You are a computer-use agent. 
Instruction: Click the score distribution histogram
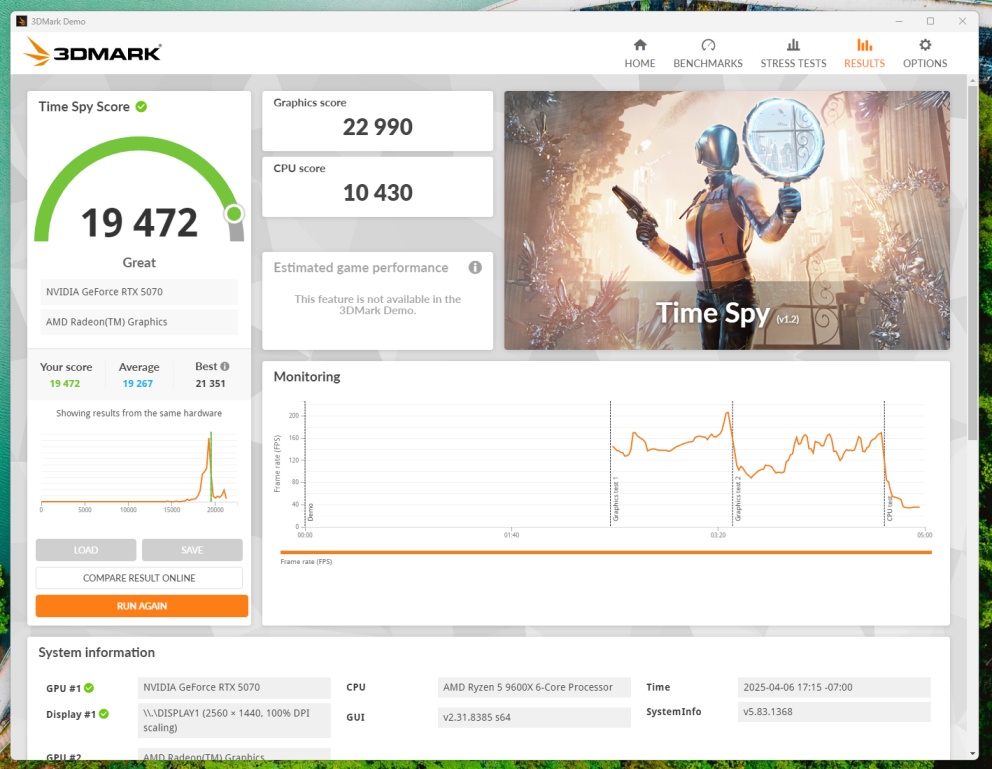point(139,470)
